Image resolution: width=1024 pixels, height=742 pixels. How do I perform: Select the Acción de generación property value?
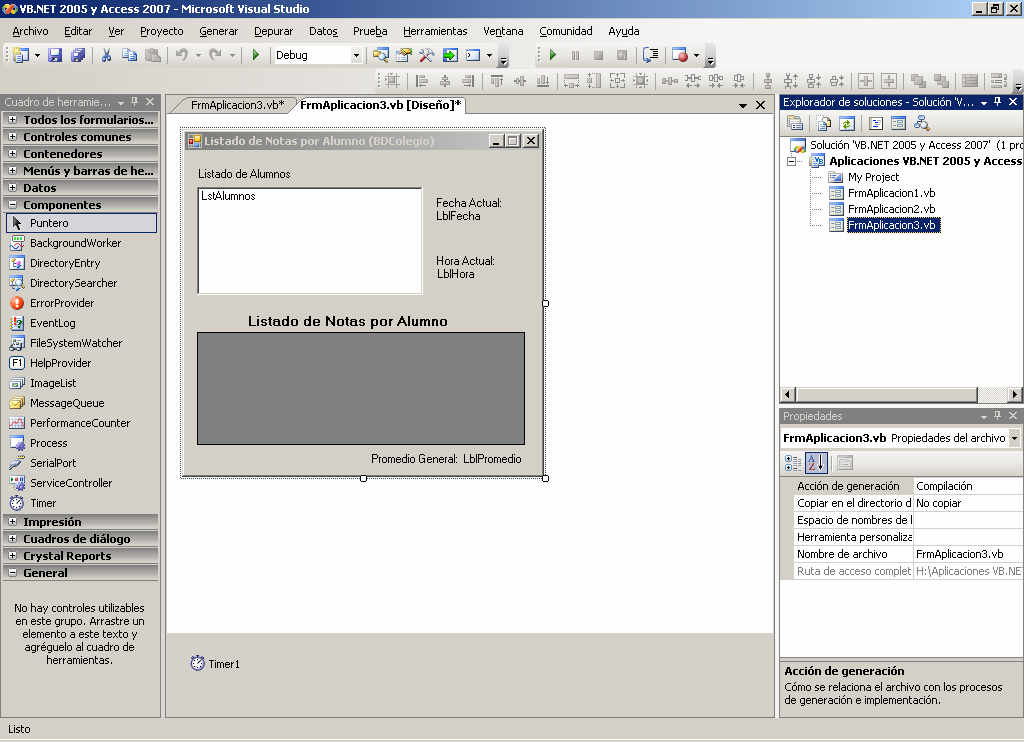(968, 486)
